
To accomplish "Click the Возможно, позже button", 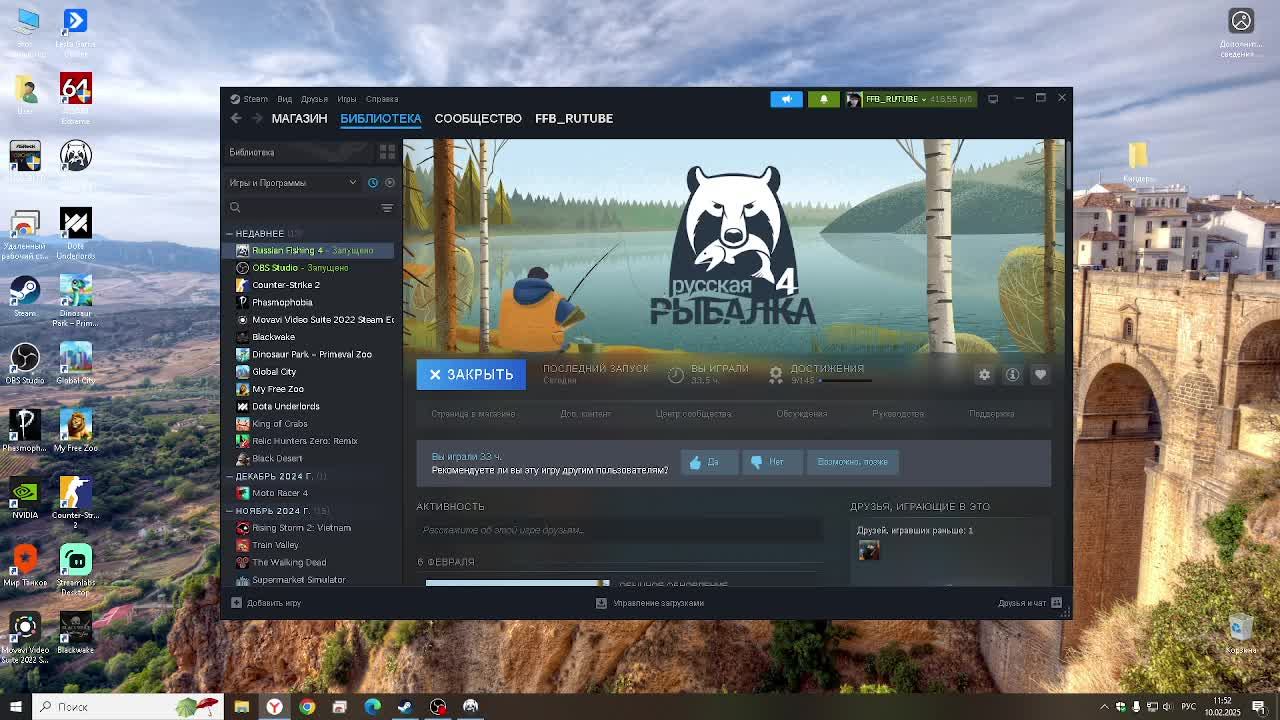I will coord(852,462).
